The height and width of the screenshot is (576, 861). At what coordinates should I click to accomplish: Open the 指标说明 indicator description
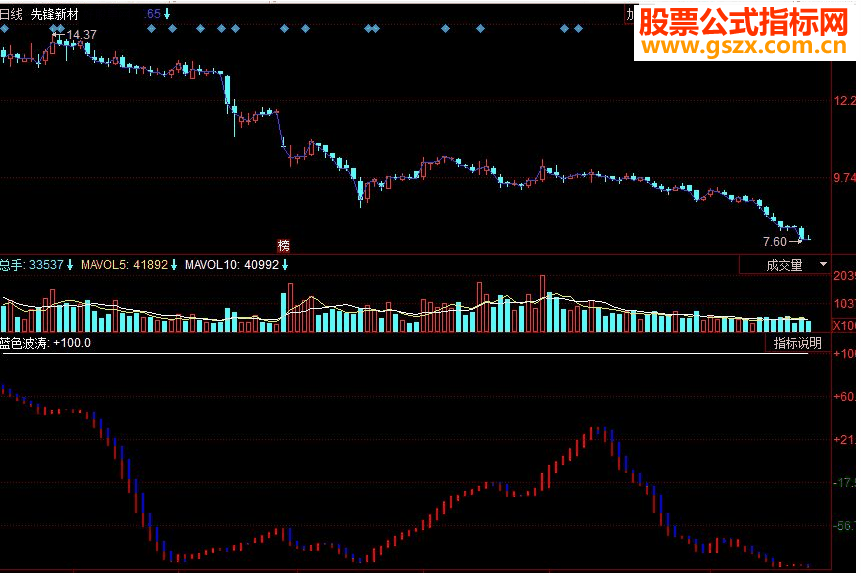797,341
